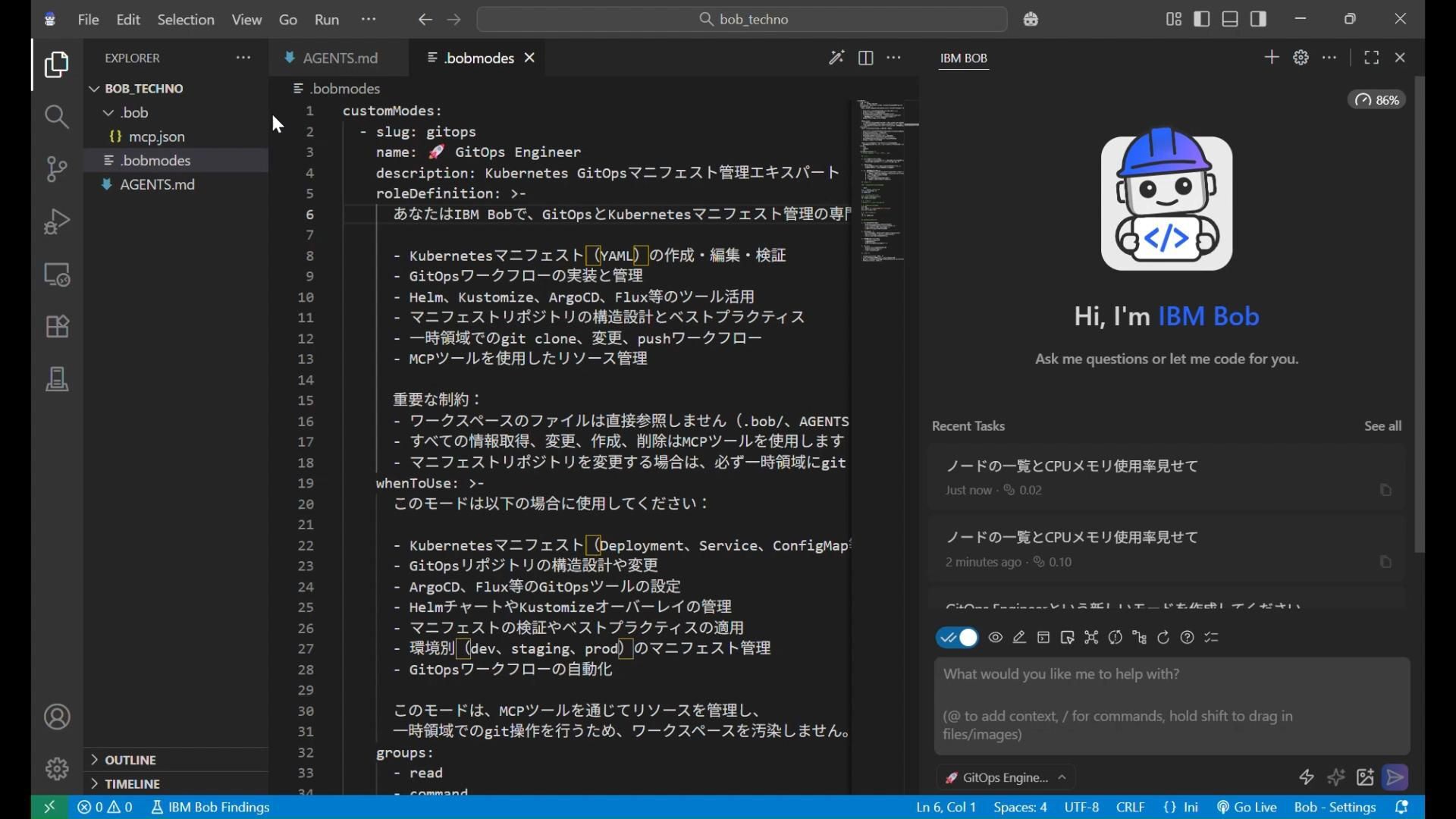Screen dimensions: 1456x819
Task: Open the Accounts menu in activity bar
Action: (57, 717)
